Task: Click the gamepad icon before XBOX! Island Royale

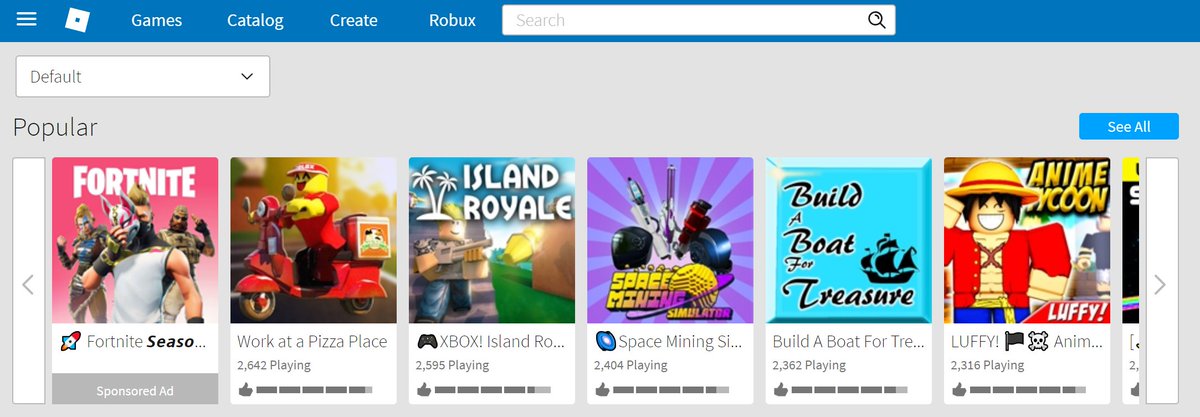Action: [x=427, y=341]
